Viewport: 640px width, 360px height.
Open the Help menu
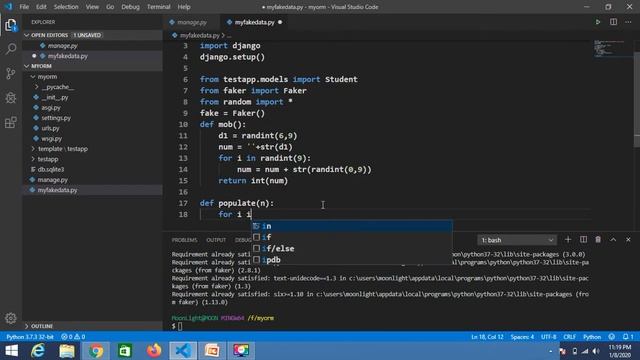(x=184, y=7)
